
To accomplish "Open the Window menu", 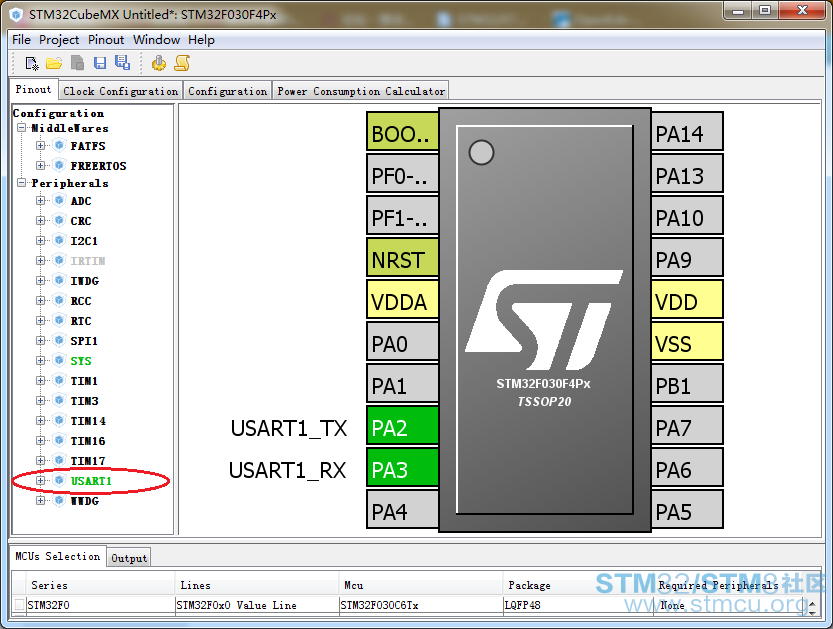I will tap(156, 40).
